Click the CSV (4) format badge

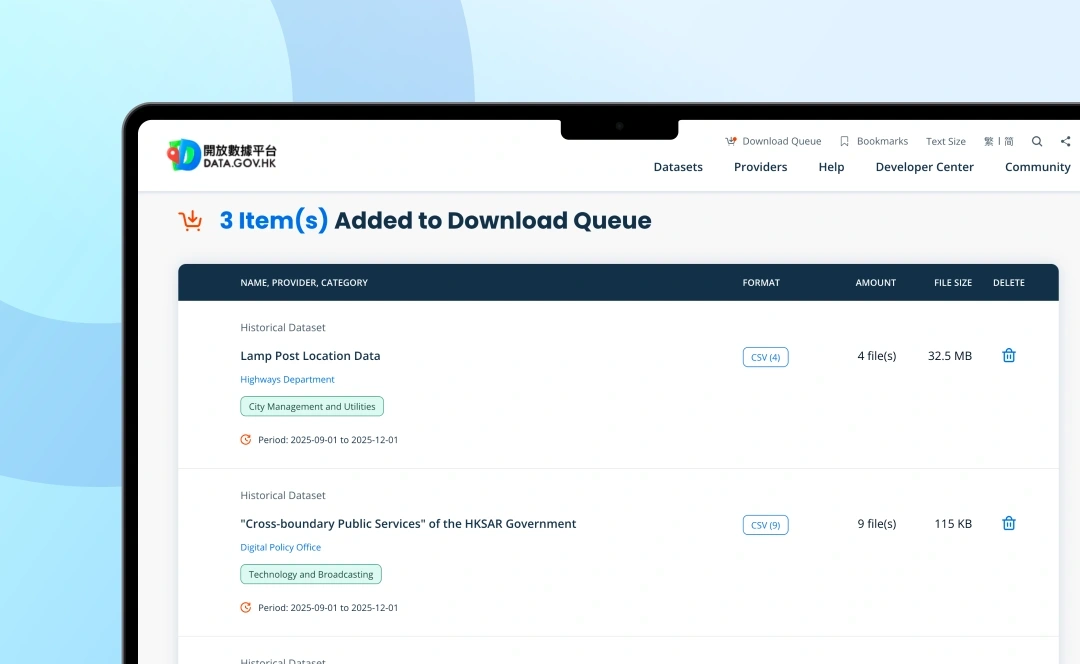[765, 357]
